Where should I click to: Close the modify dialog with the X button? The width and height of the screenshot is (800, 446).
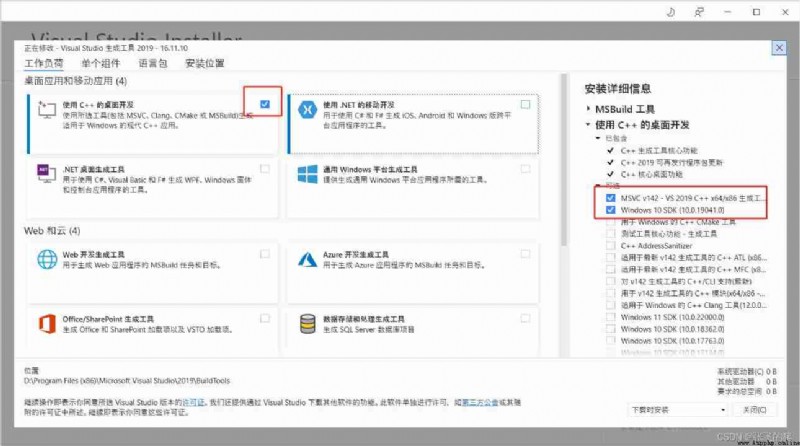[x=779, y=48]
